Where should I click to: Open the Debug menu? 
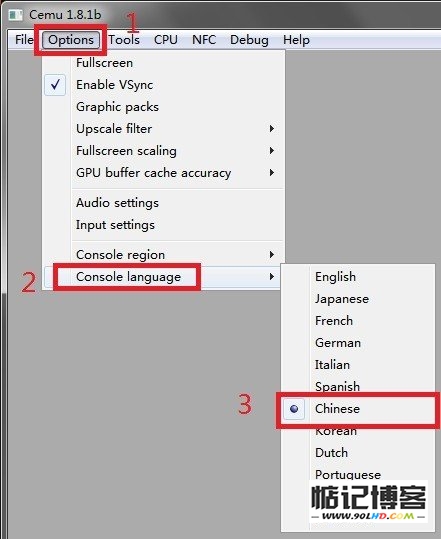pos(249,40)
